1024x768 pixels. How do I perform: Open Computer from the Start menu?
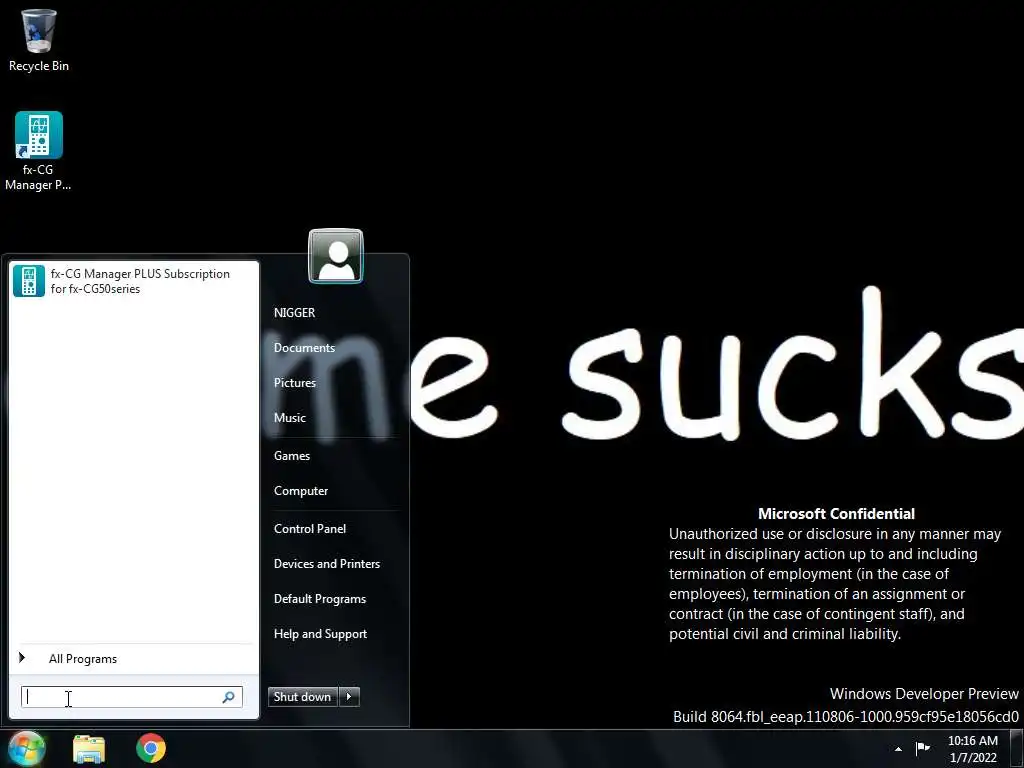pos(301,491)
